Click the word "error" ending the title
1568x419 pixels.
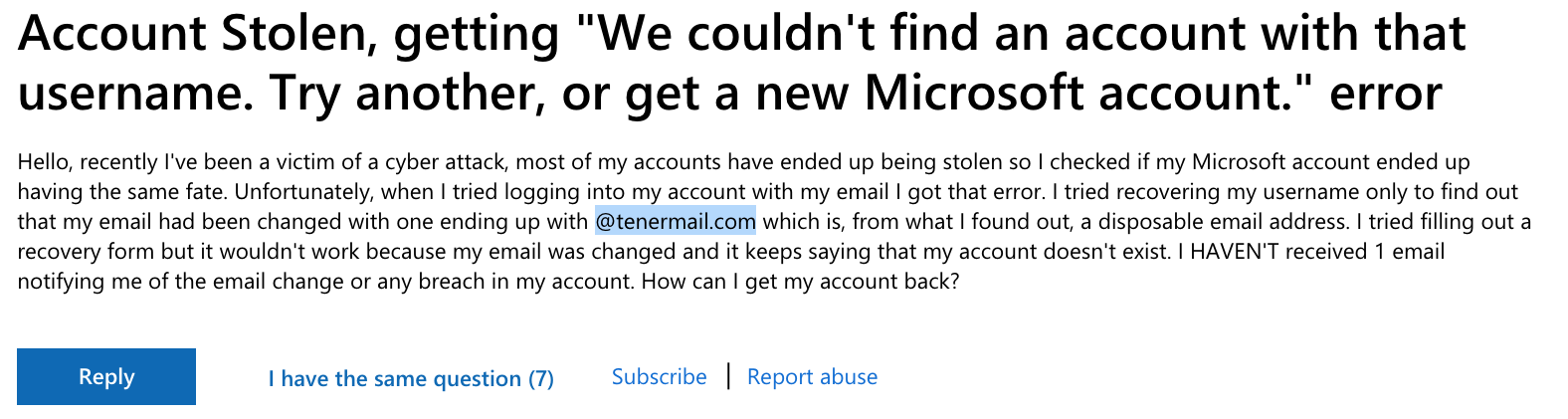tap(1385, 93)
